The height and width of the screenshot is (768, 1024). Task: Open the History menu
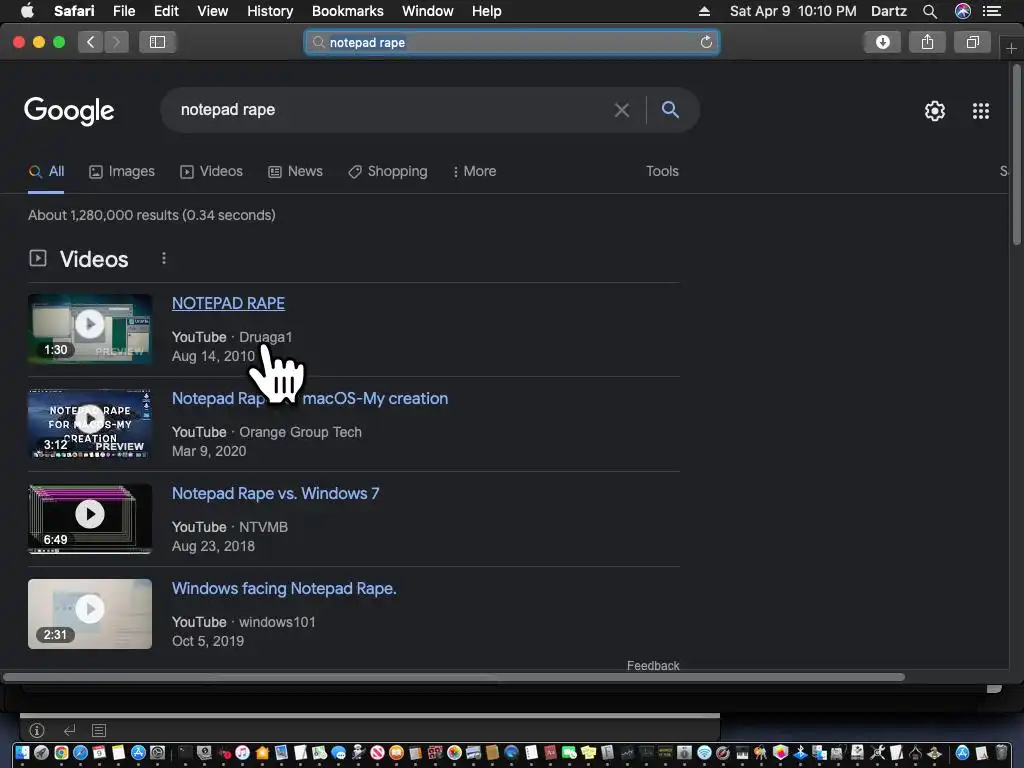point(270,11)
